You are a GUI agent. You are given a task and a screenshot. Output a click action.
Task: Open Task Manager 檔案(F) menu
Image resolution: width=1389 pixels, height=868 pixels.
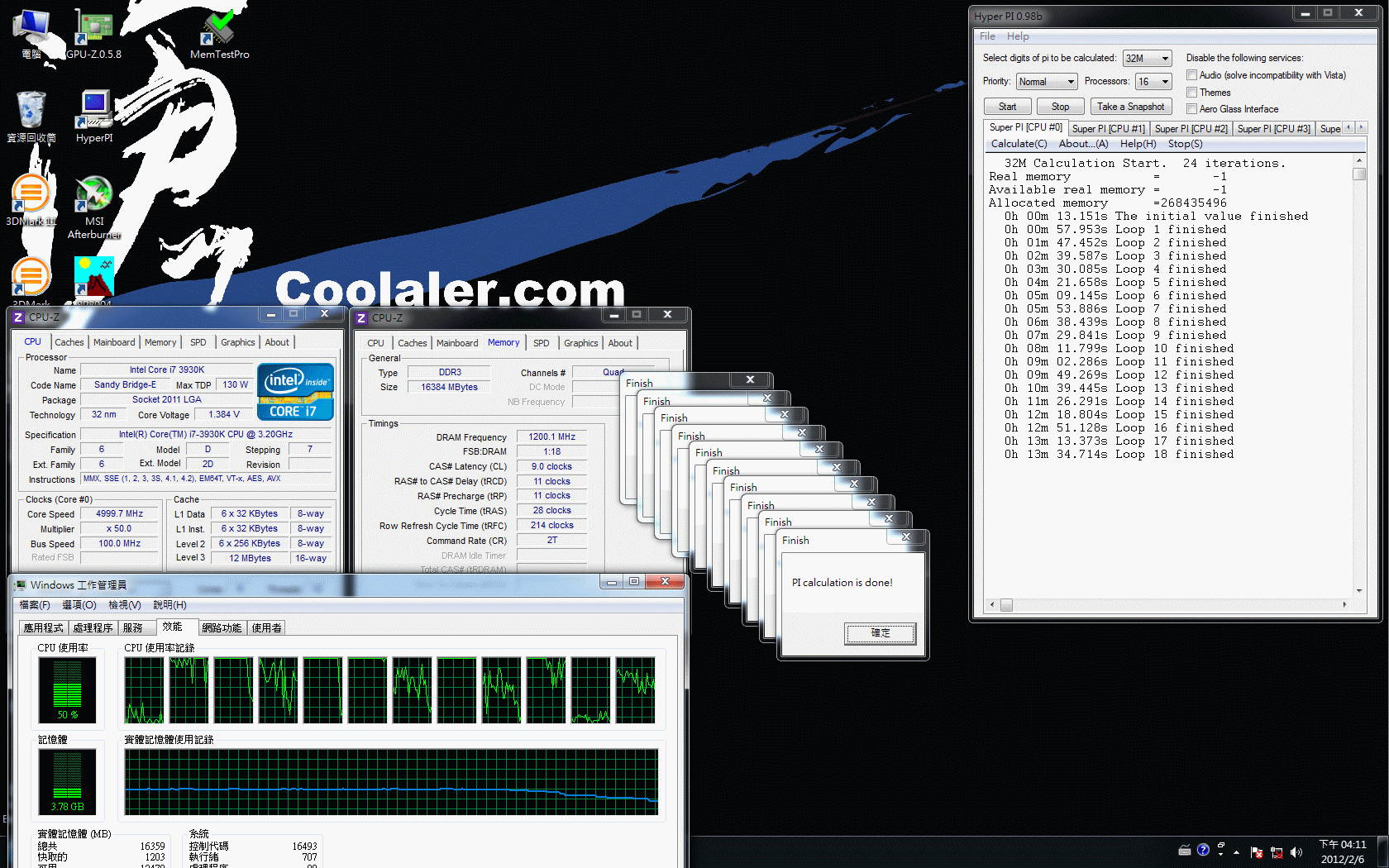point(35,605)
